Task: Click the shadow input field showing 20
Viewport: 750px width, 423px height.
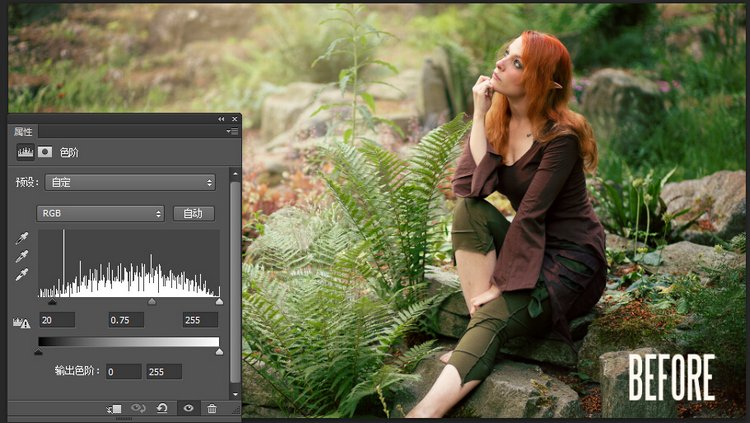Action: 57,320
